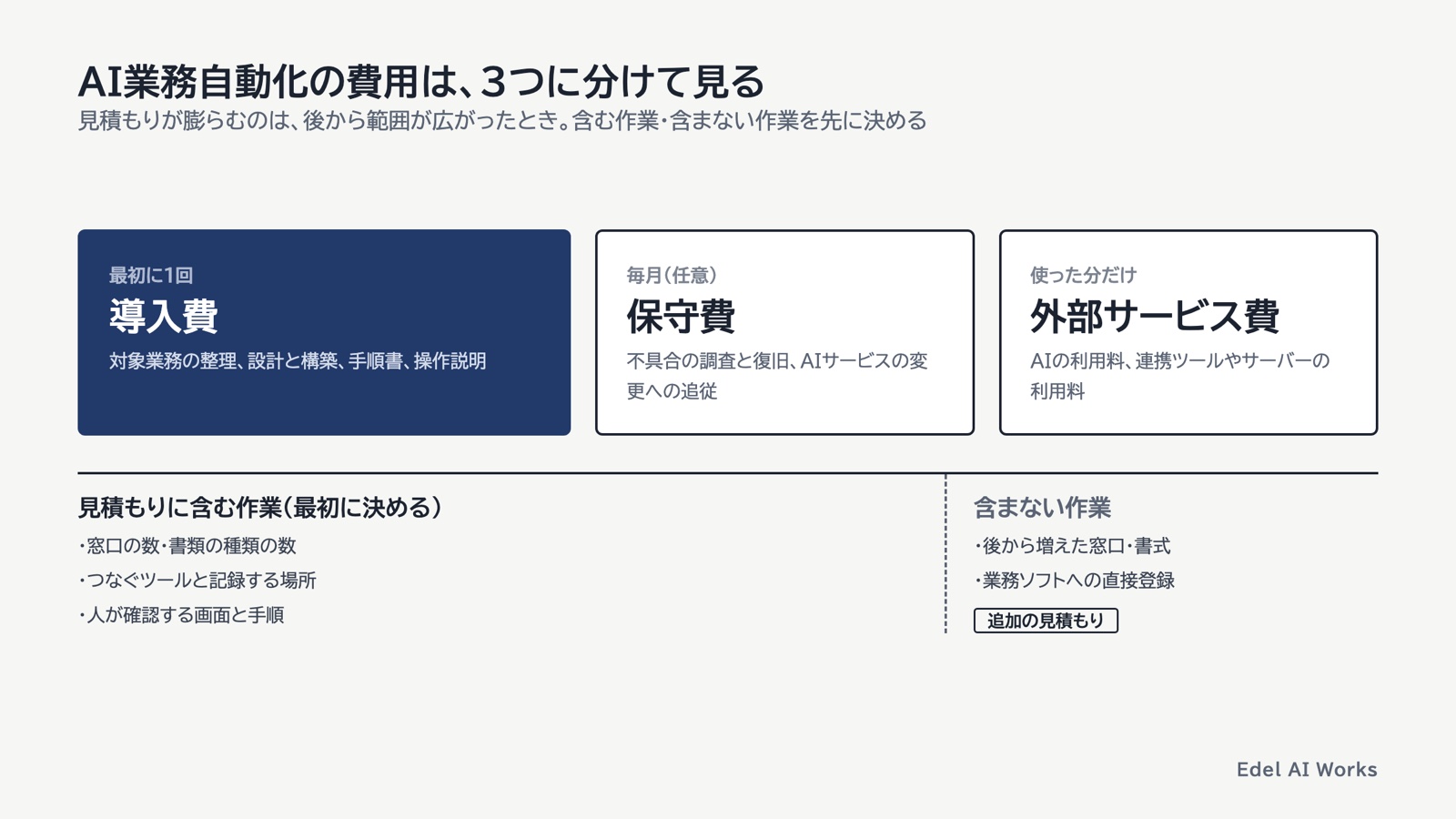Click the '追加の見積もり' outlined tag
Screen dimensions: 1456x819
point(1046,621)
